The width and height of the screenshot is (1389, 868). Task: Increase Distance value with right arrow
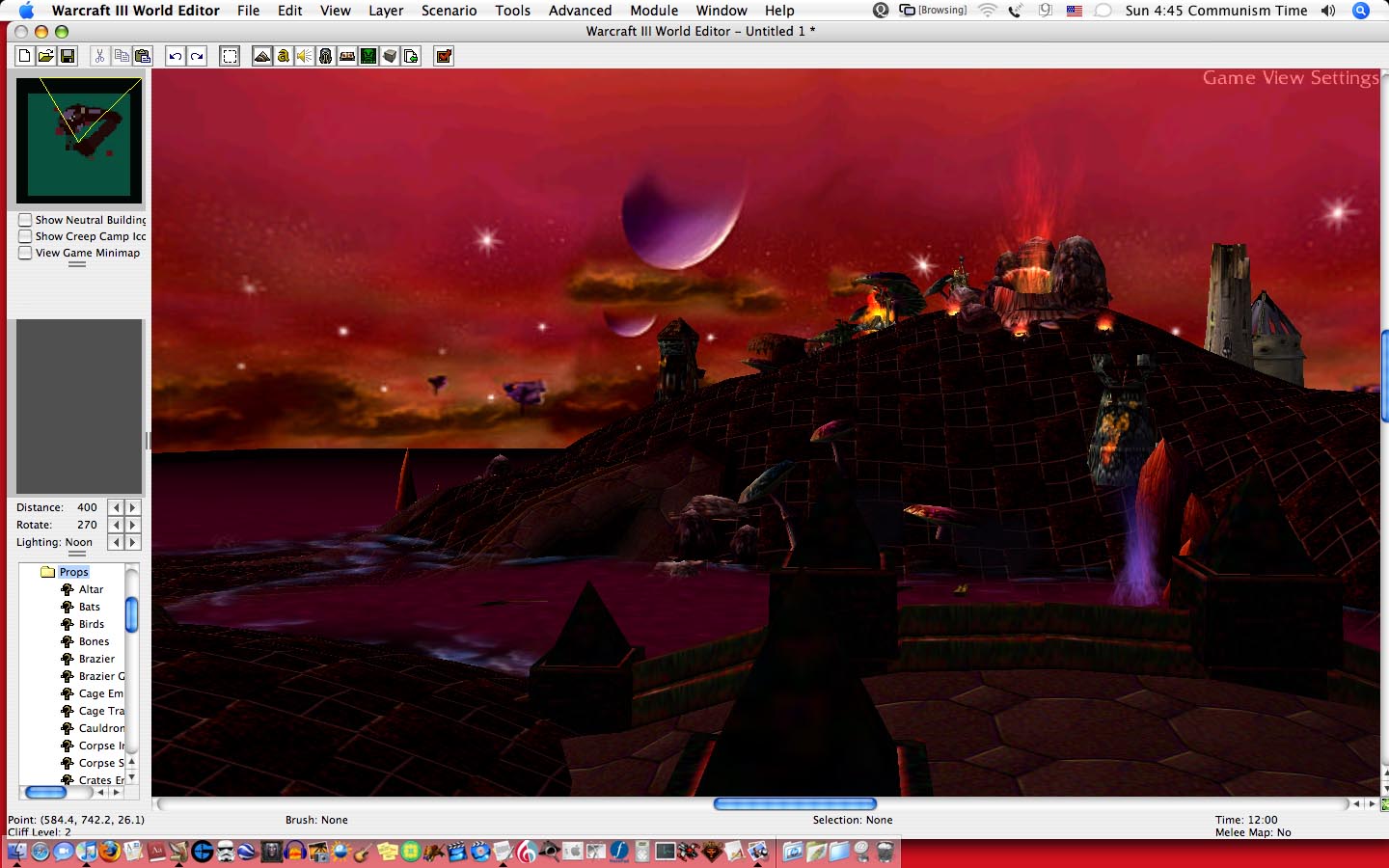[133, 507]
